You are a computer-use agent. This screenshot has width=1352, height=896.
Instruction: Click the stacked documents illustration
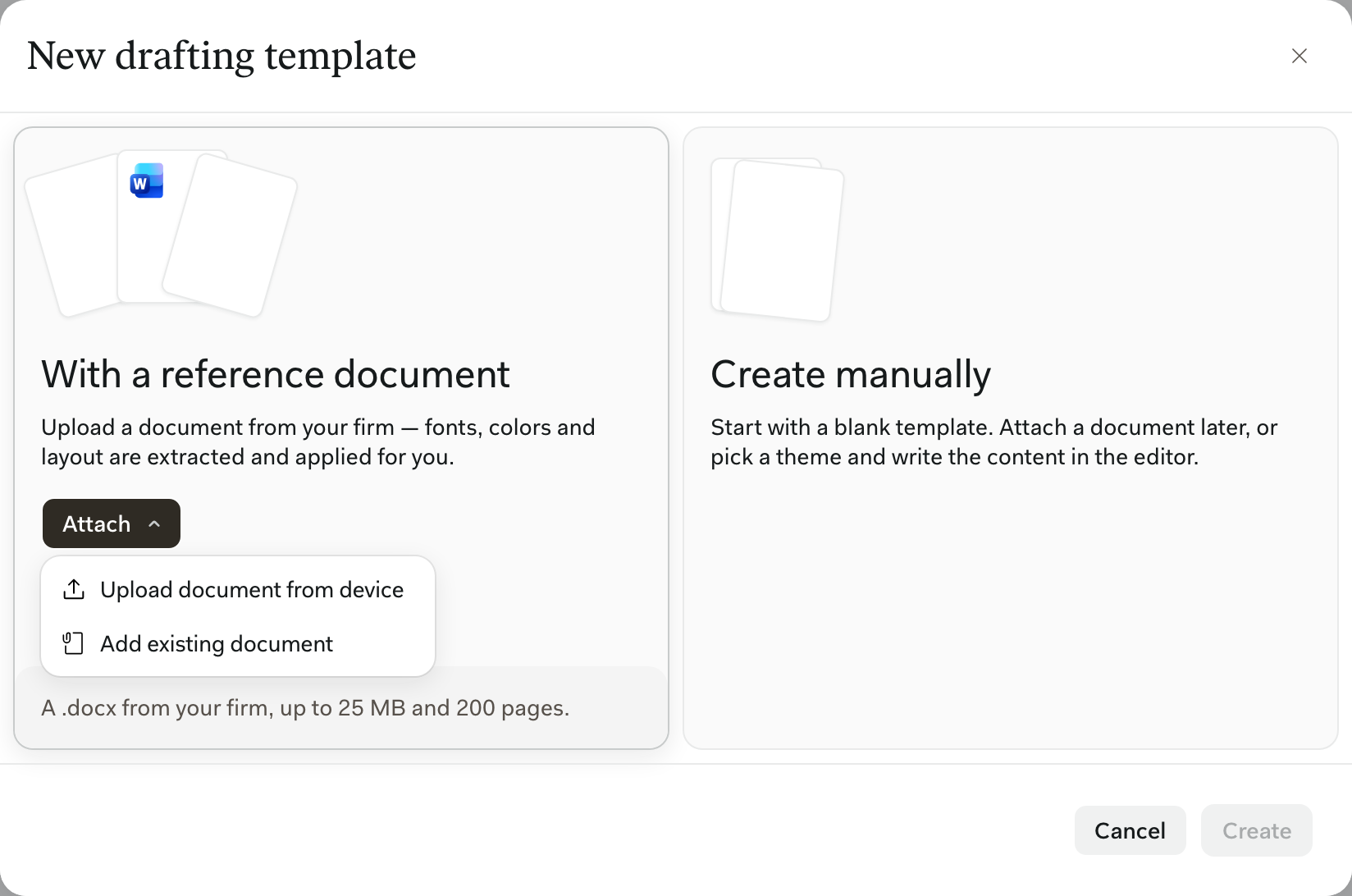point(161,234)
